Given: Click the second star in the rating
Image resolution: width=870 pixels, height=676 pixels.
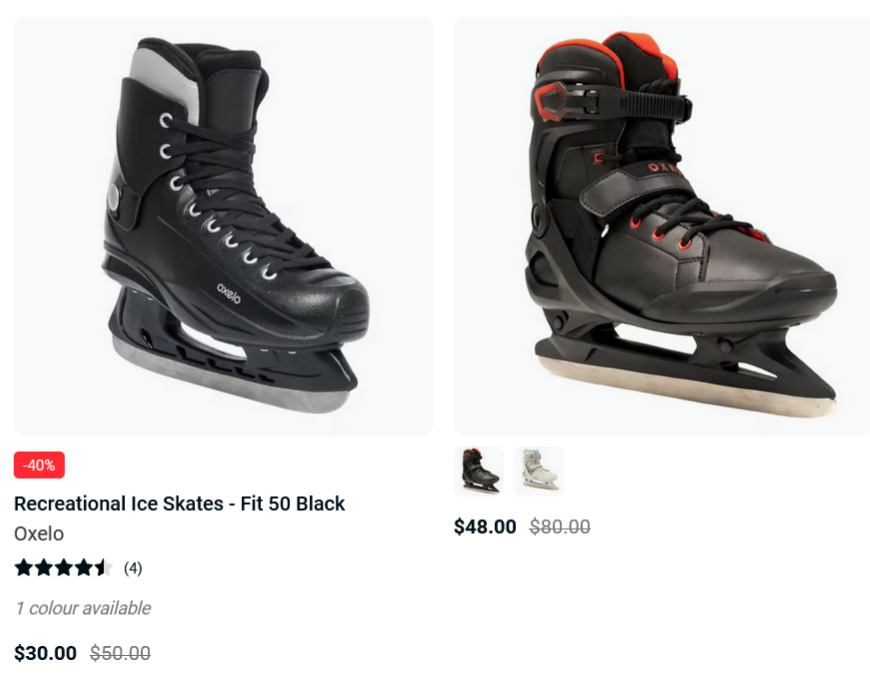Looking at the screenshot, I should (x=44, y=568).
